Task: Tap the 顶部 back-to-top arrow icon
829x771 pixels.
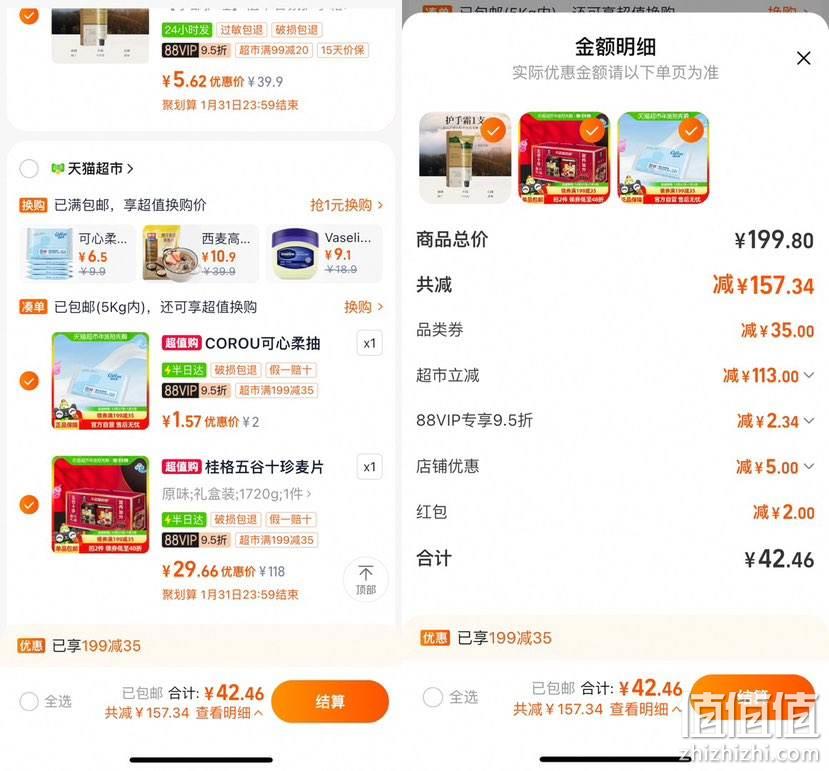Action: (365, 573)
